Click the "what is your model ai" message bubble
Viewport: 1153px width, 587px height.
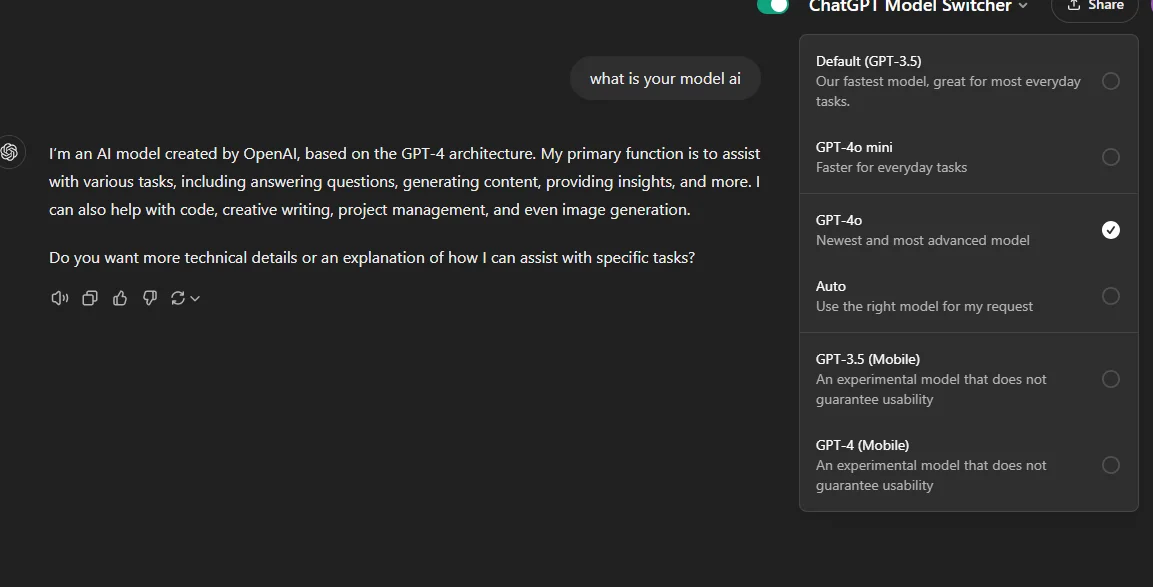tap(665, 79)
